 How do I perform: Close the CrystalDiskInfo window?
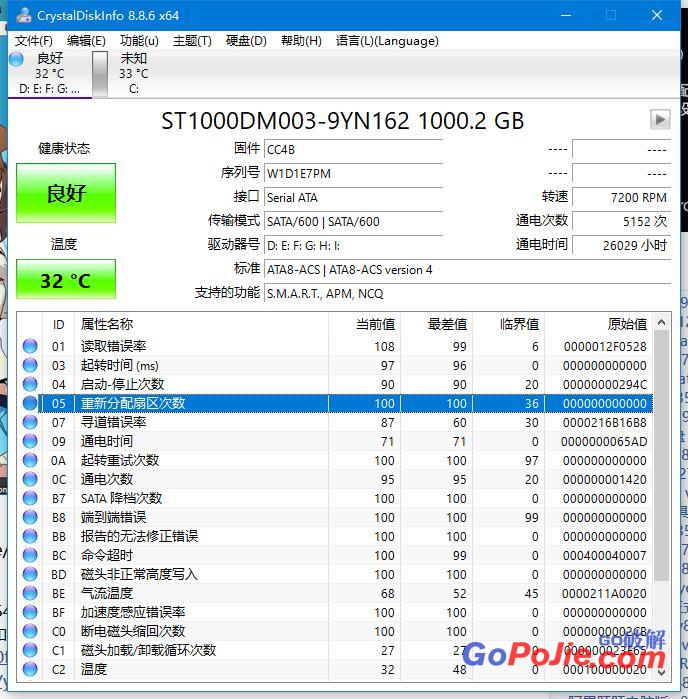(657, 15)
